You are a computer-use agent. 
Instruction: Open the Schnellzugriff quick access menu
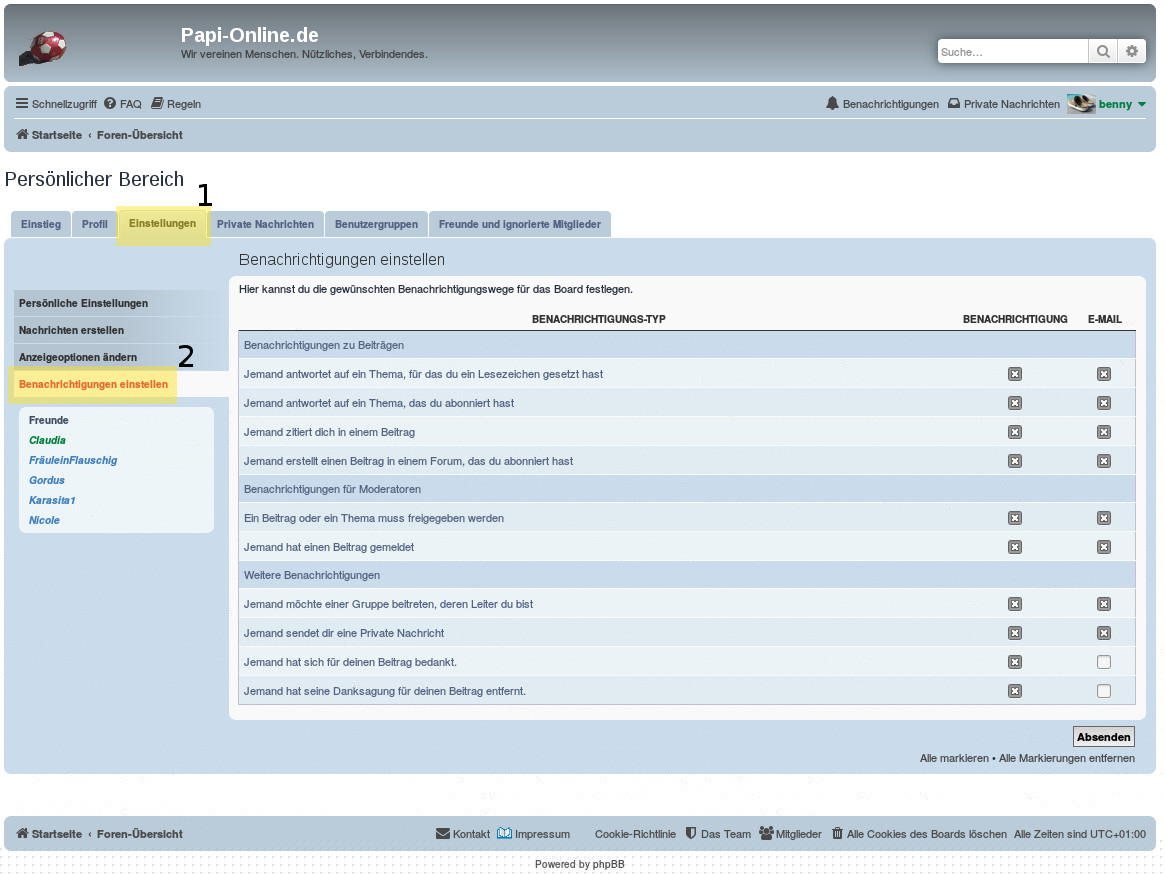56,104
